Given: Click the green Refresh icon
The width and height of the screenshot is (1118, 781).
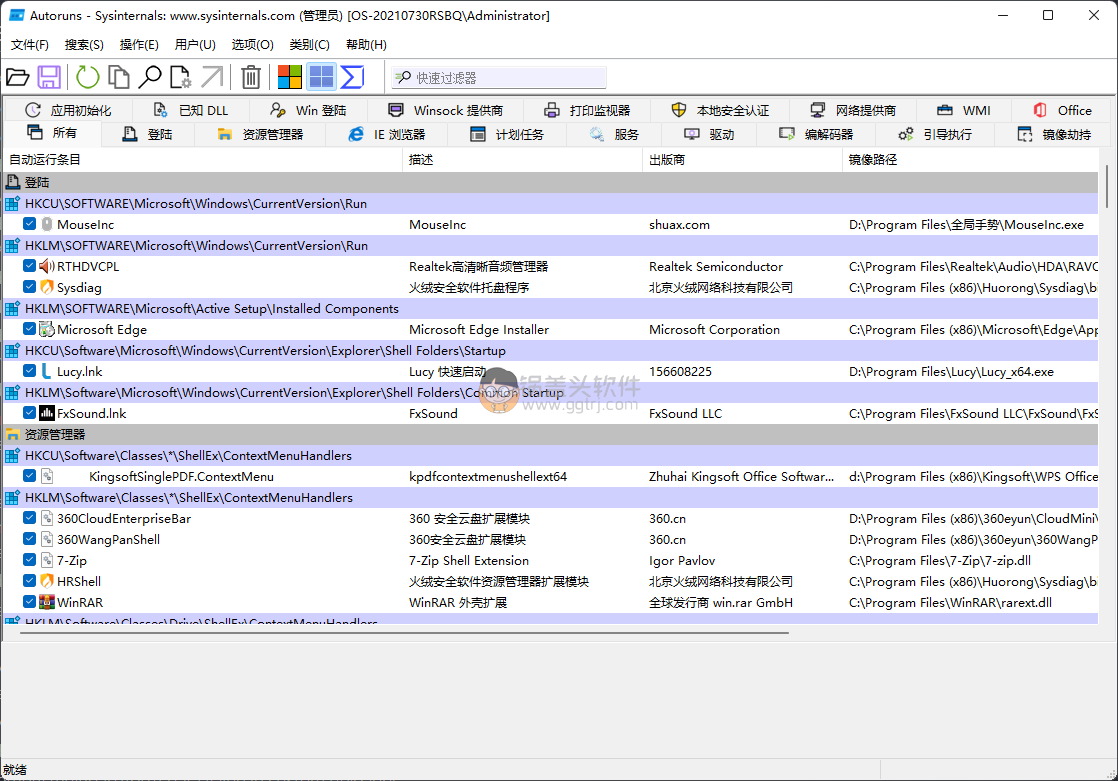Looking at the screenshot, I should pos(88,77).
